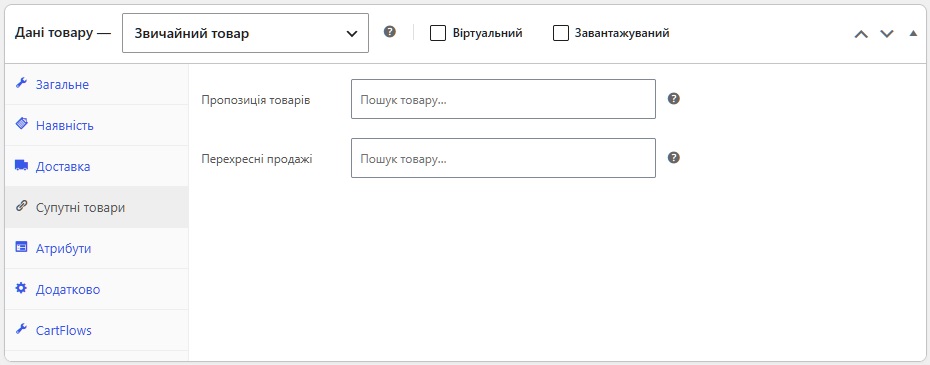The height and width of the screenshot is (365, 930).
Task: Click the wrench icon next to Загальне
Action: tap(21, 83)
